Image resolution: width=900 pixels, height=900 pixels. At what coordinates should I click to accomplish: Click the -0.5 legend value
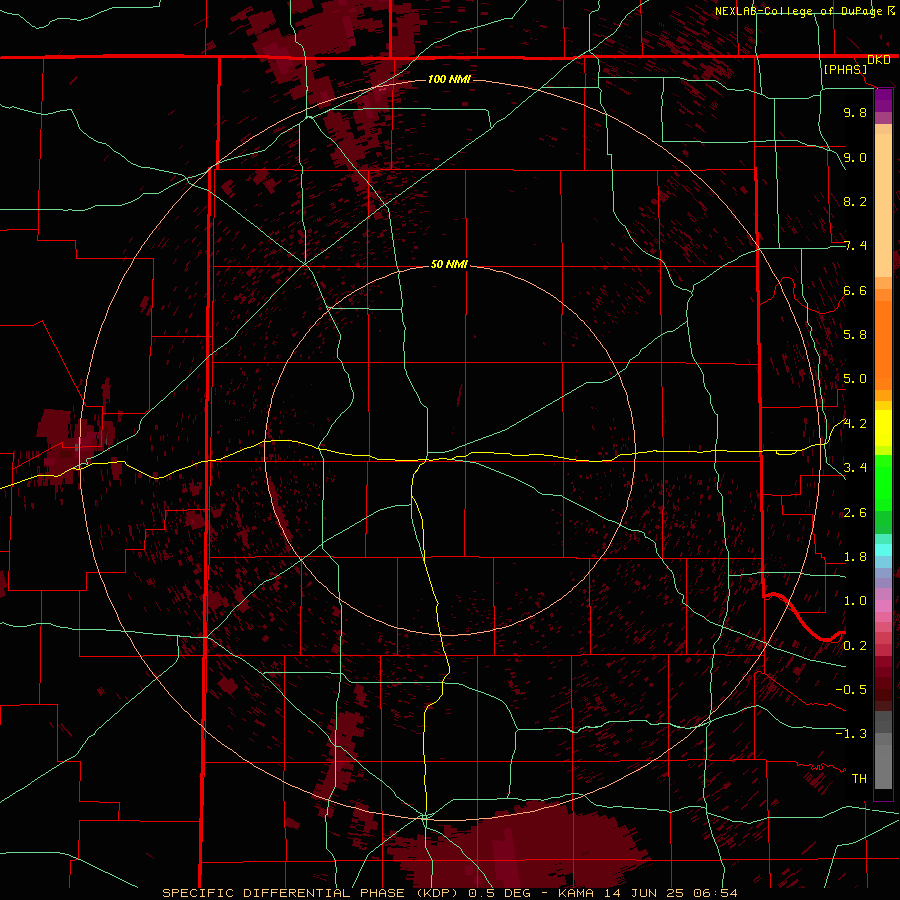[x=851, y=690]
